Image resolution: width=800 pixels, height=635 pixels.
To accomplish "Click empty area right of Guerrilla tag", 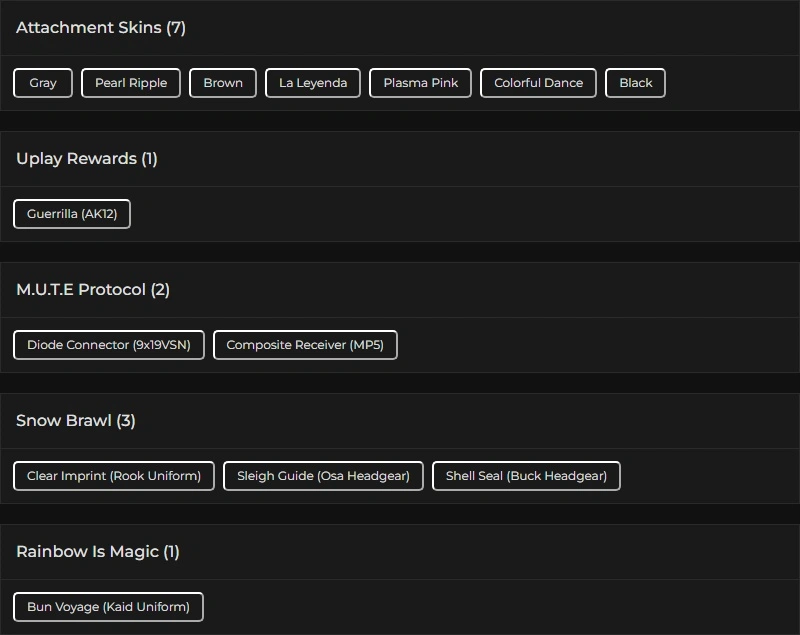I will (450, 214).
